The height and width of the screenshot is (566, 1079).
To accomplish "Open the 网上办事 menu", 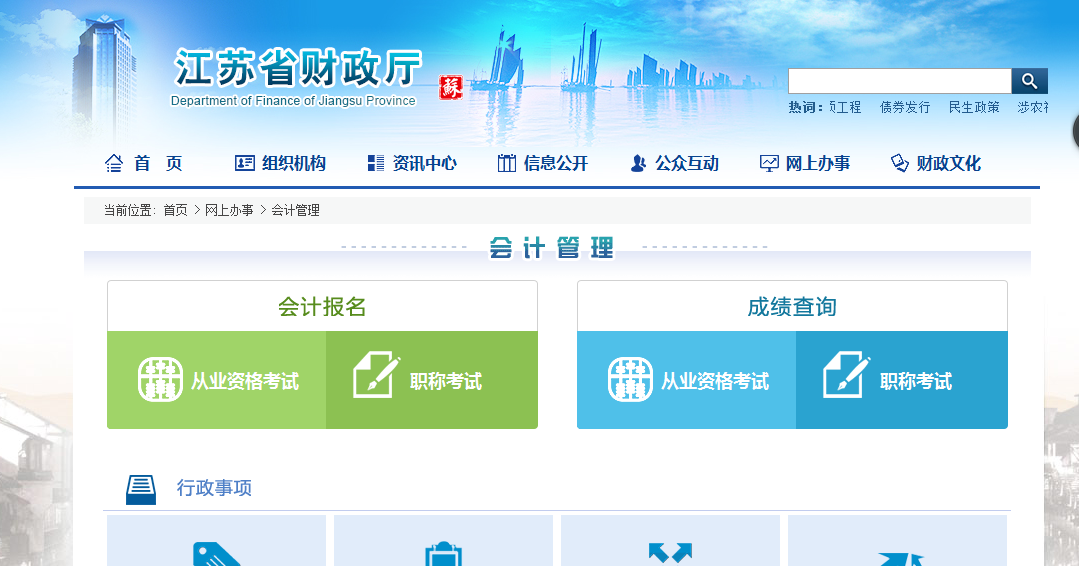I will click(818, 164).
